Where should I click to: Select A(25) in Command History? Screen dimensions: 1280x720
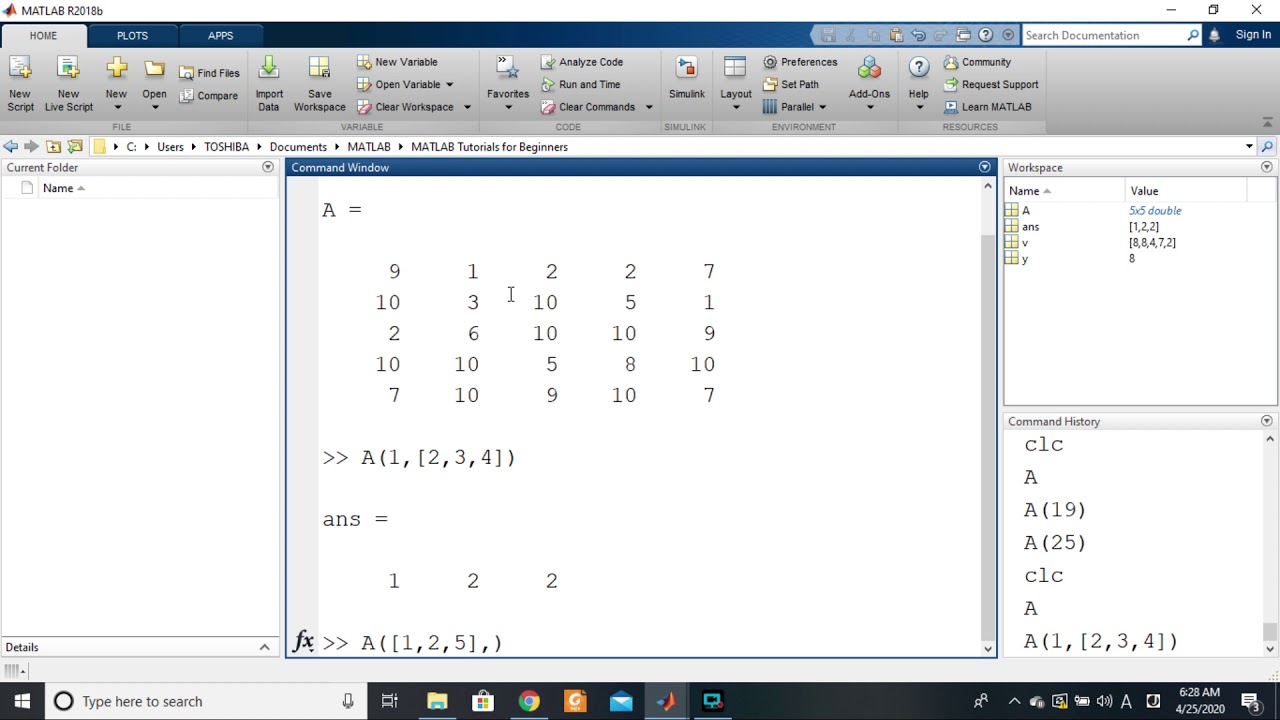click(x=1055, y=543)
